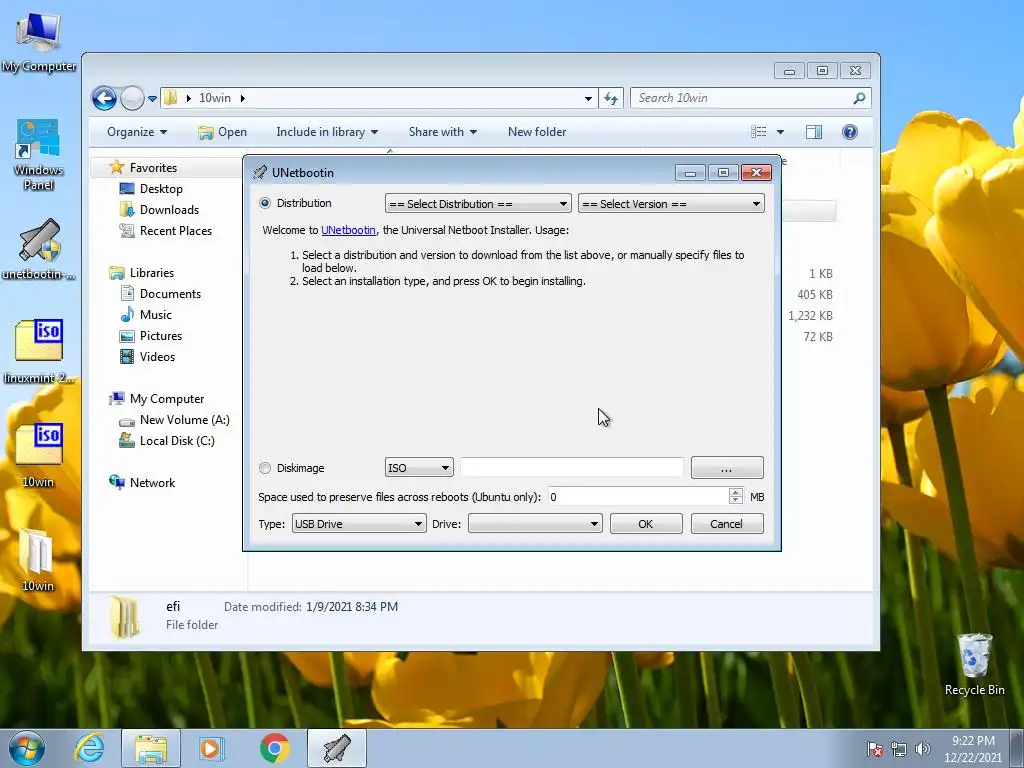Open the Organize menu
The image size is (1024, 768).
(x=137, y=132)
